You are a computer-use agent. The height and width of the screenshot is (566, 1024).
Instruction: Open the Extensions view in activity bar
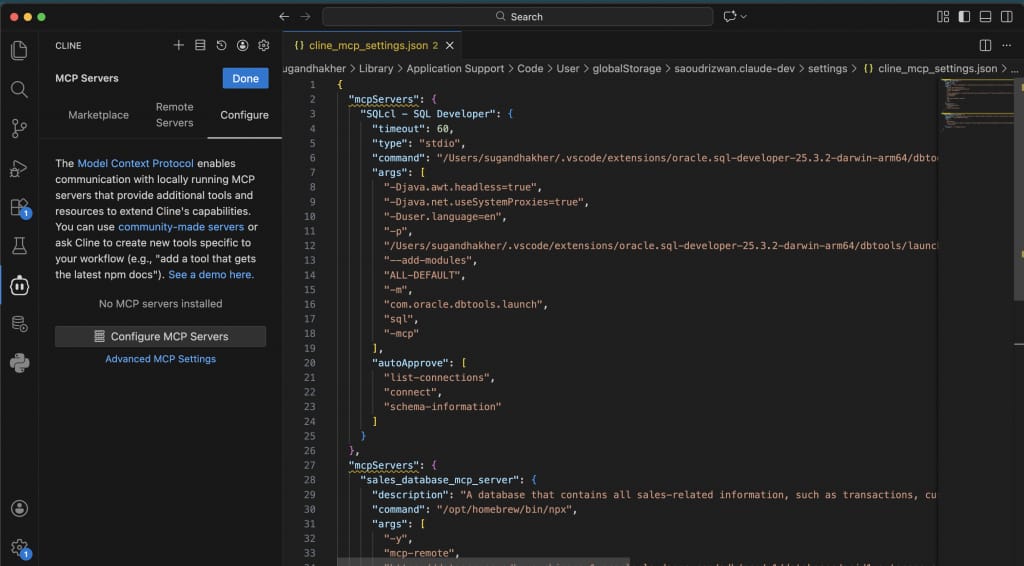pyautogui.click(x=19, y=207)
